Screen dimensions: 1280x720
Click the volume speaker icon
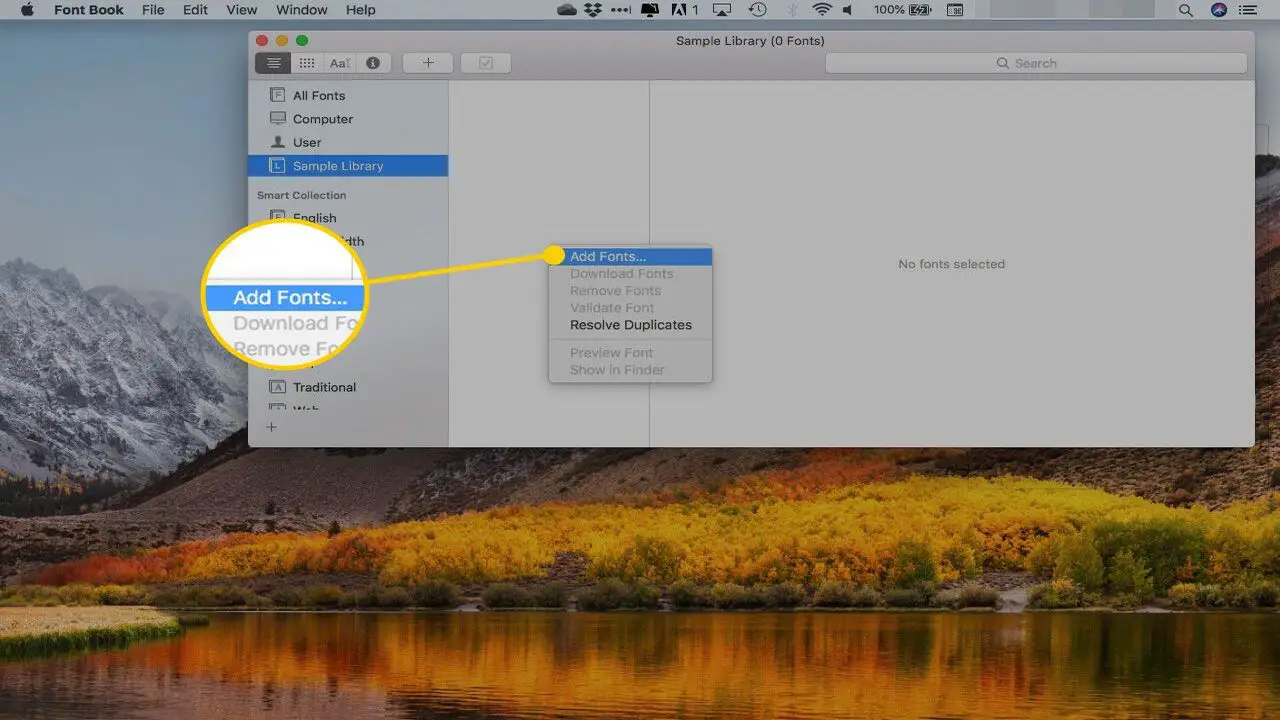[x=848, y=10]
